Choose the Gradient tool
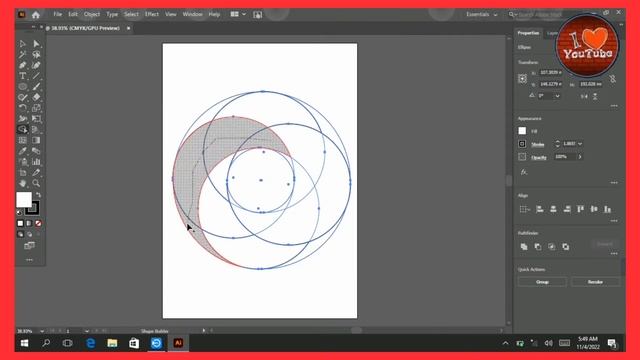 click(x=36, y=140)
